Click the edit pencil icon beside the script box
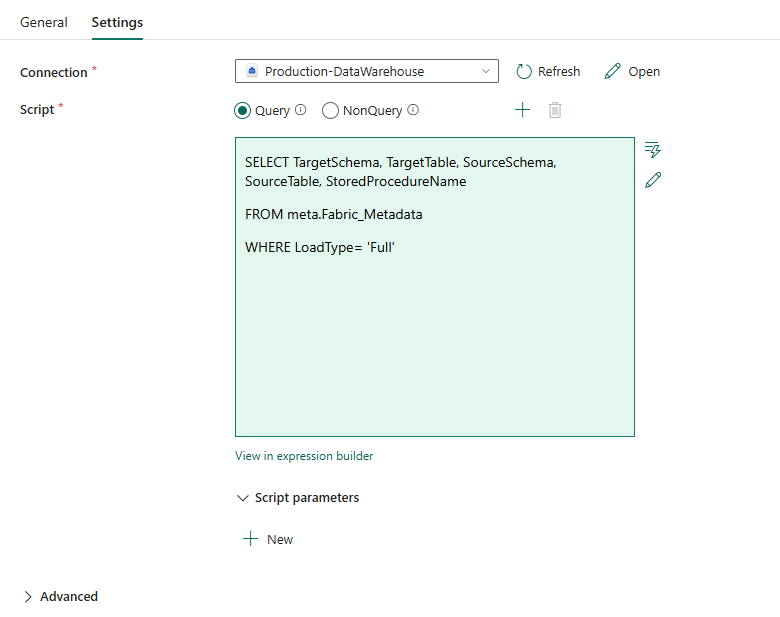 point(653,180)
